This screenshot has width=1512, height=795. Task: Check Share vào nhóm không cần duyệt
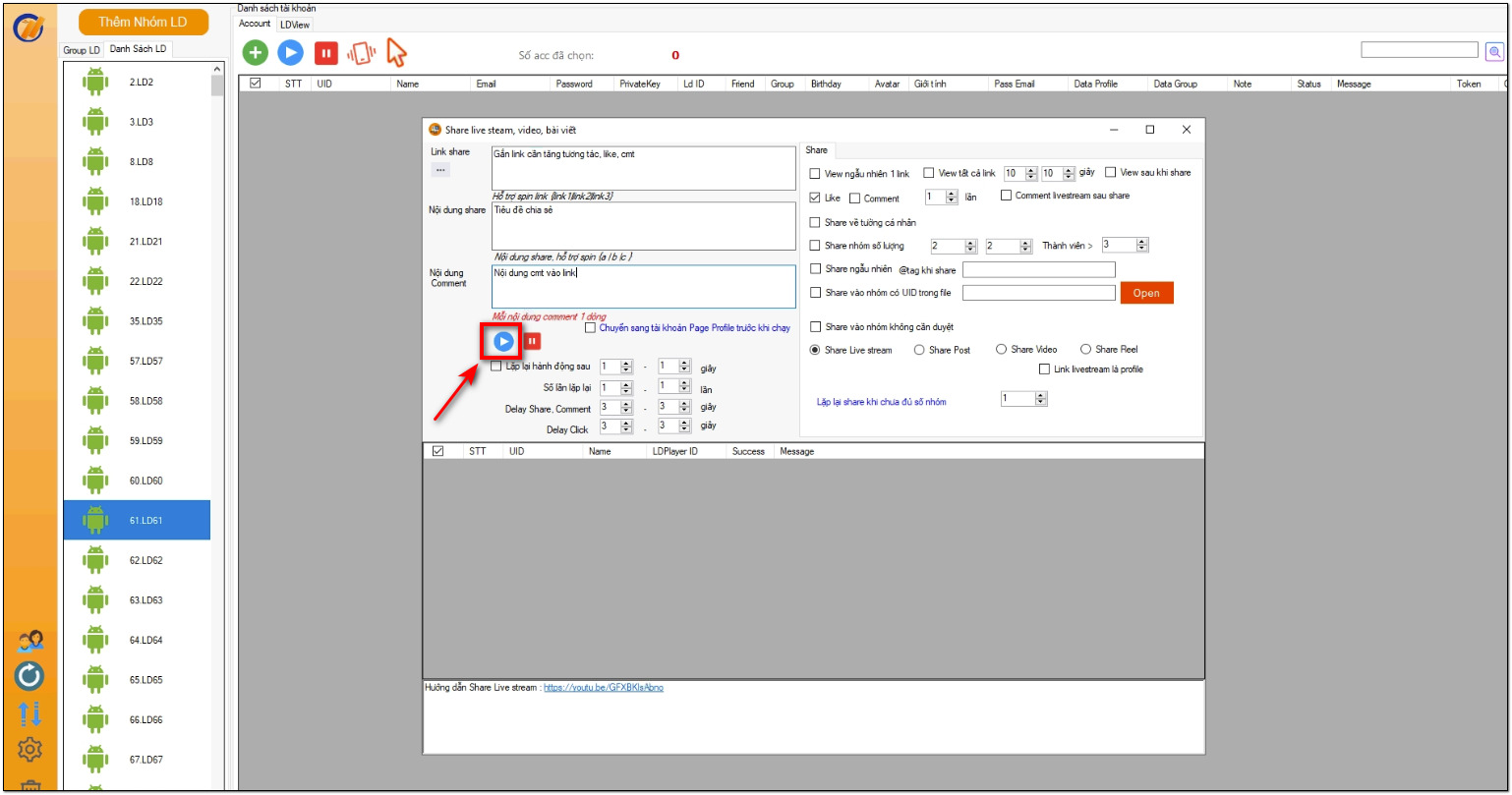[x=814, y=326]
